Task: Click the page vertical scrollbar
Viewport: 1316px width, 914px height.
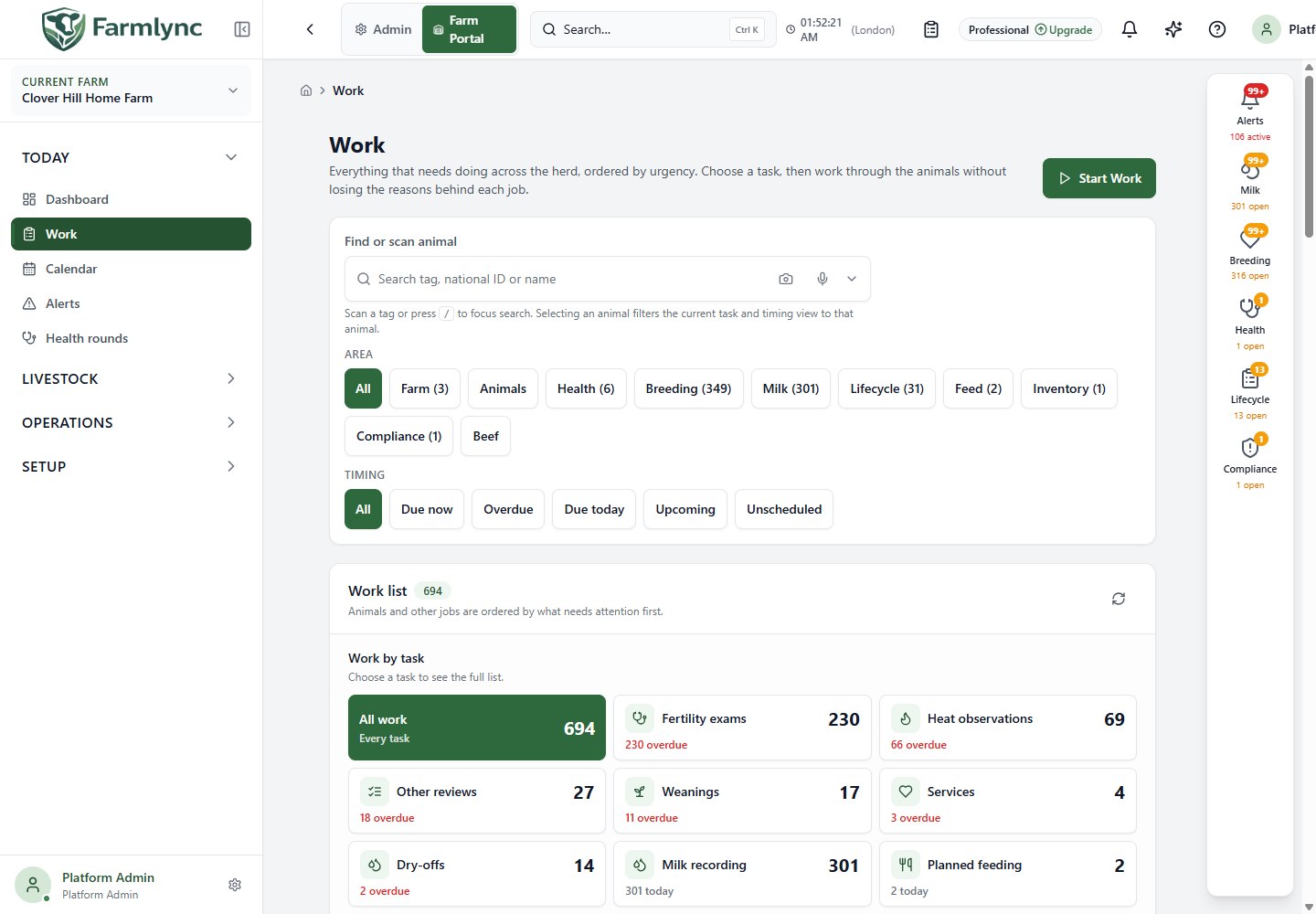Action: pos(1310,156)
